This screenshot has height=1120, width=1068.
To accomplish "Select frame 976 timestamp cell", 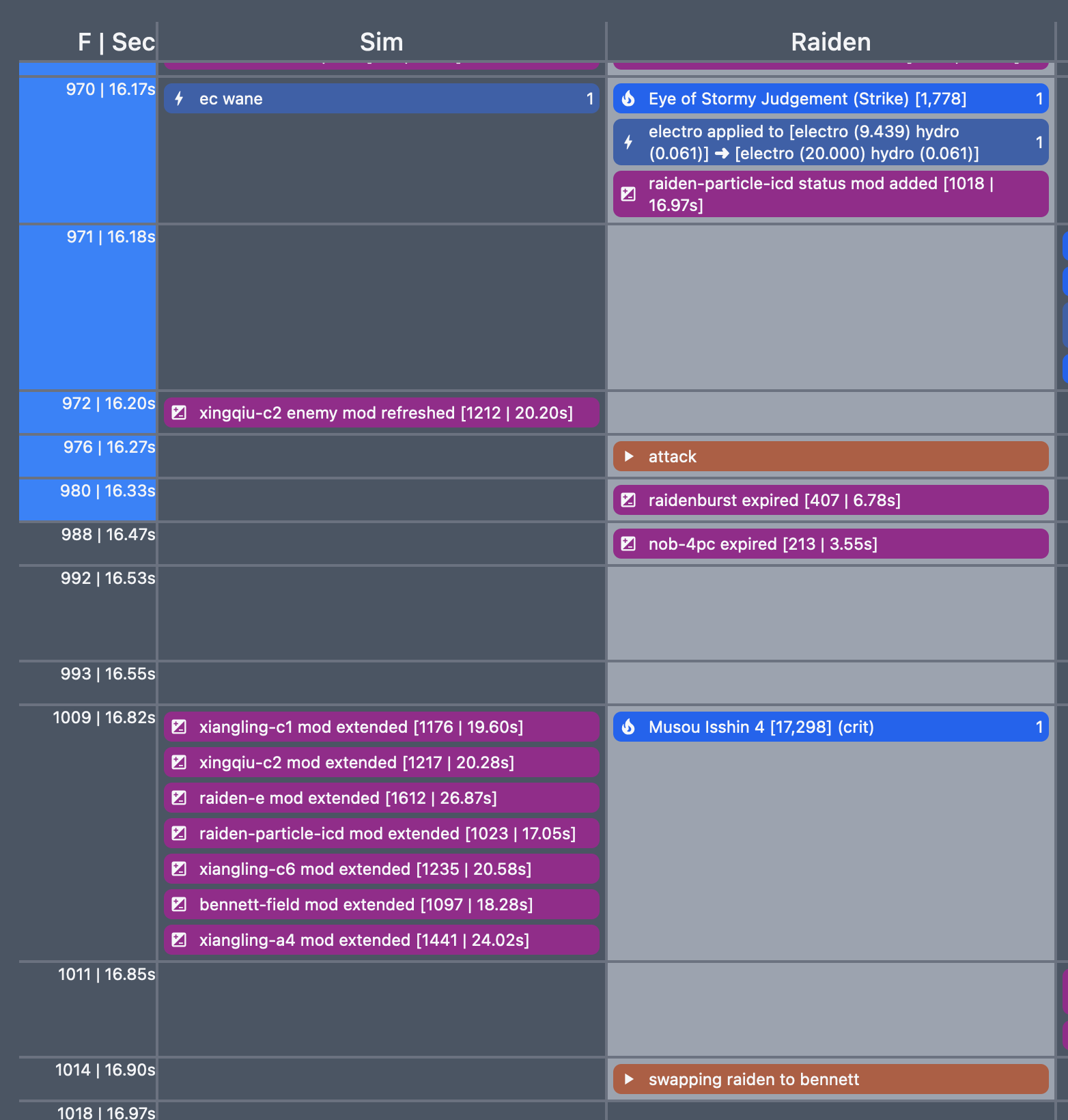I will click(x=109, y=447).
